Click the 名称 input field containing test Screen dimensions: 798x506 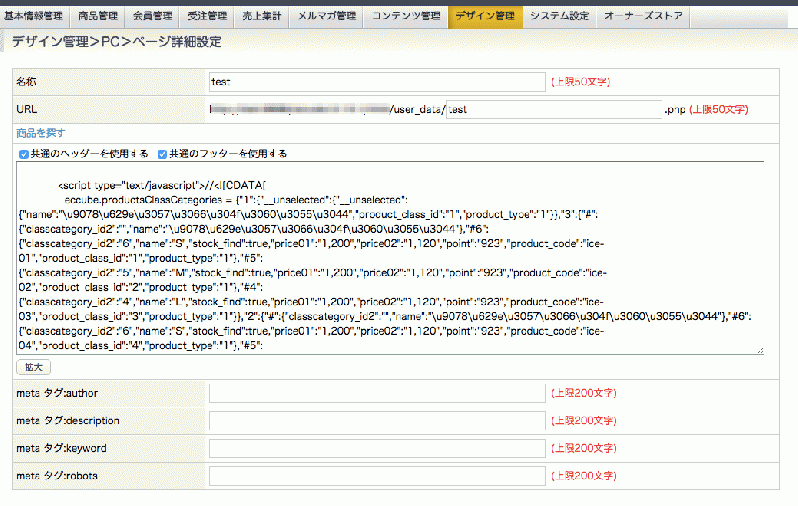[377, 82]
